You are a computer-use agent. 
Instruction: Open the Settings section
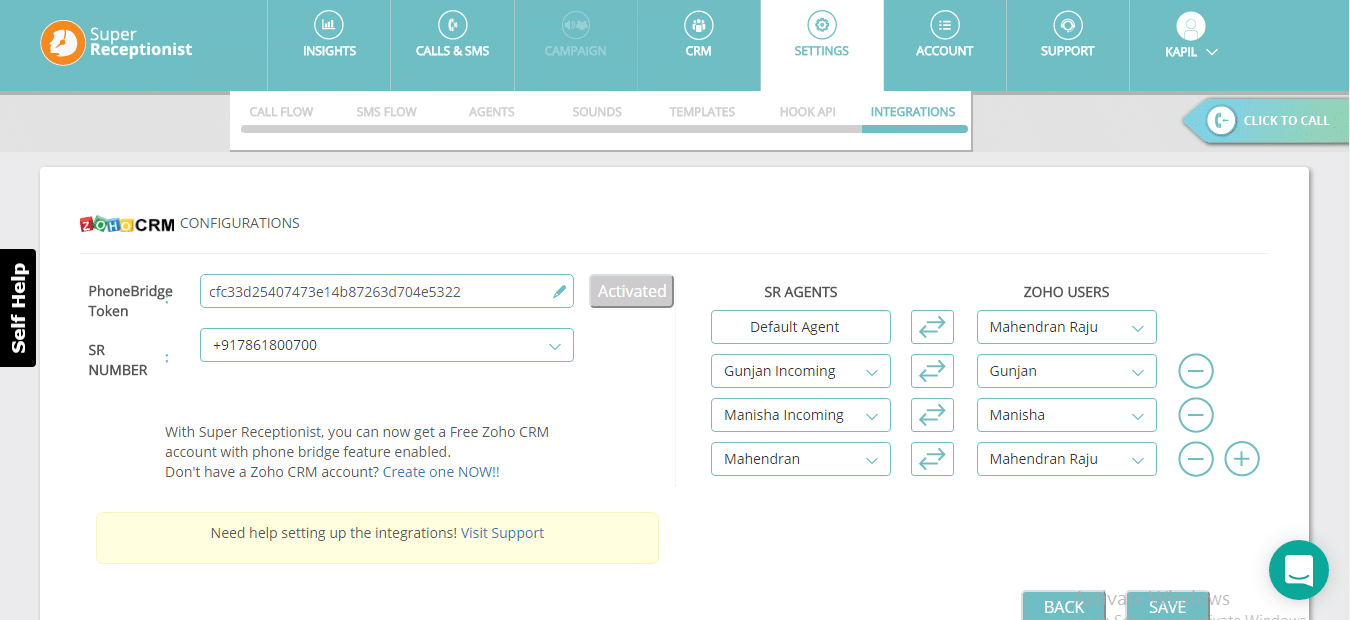[821, 46]
